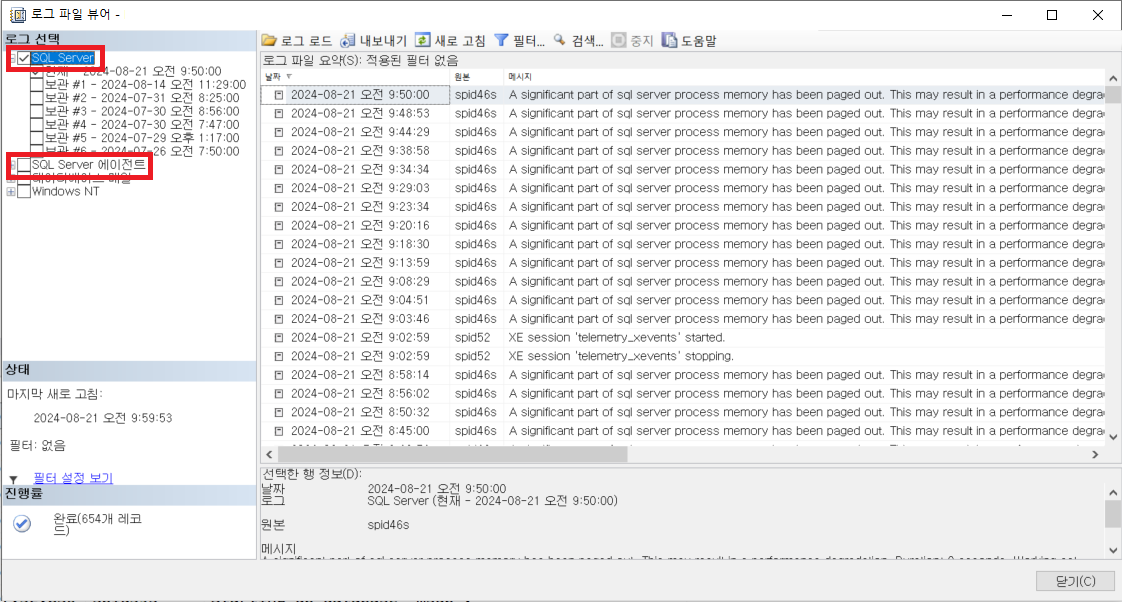
Task: Click the log grid scroll-up arrow
Action: point(1113,78)
